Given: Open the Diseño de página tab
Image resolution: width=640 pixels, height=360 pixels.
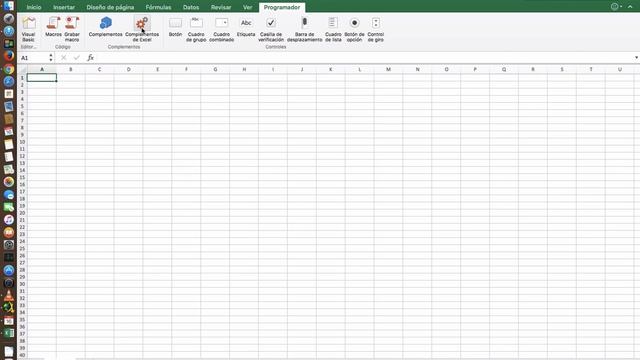Looking at the screenshot, I should coord(110,7).
